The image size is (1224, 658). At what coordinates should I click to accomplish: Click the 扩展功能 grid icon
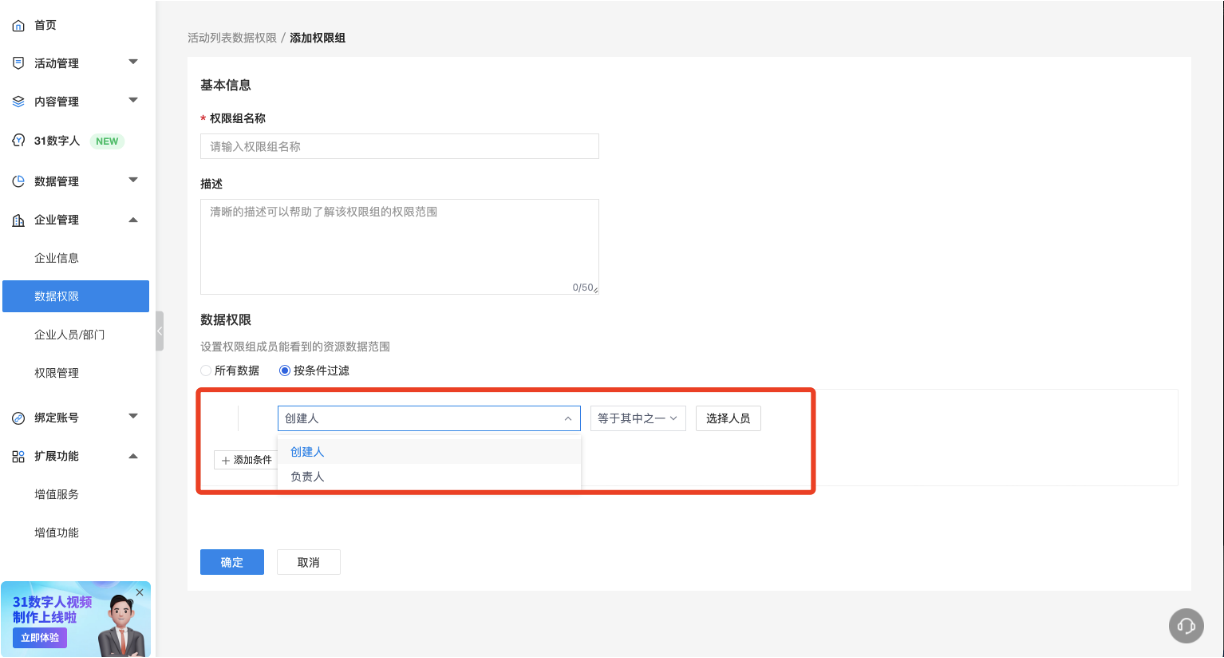[x=18, y=456]
